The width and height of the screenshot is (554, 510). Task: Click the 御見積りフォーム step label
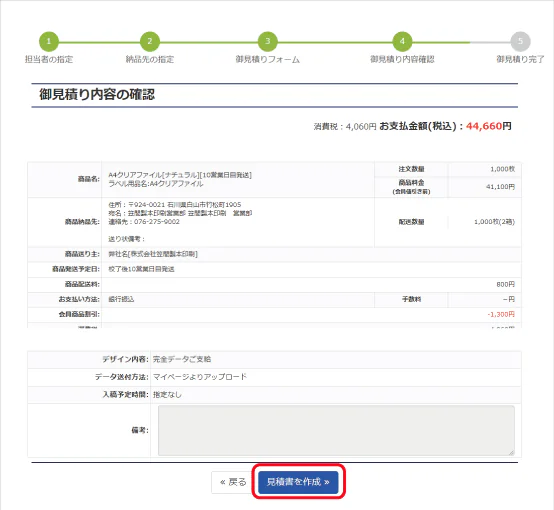(x=267, y=59)
